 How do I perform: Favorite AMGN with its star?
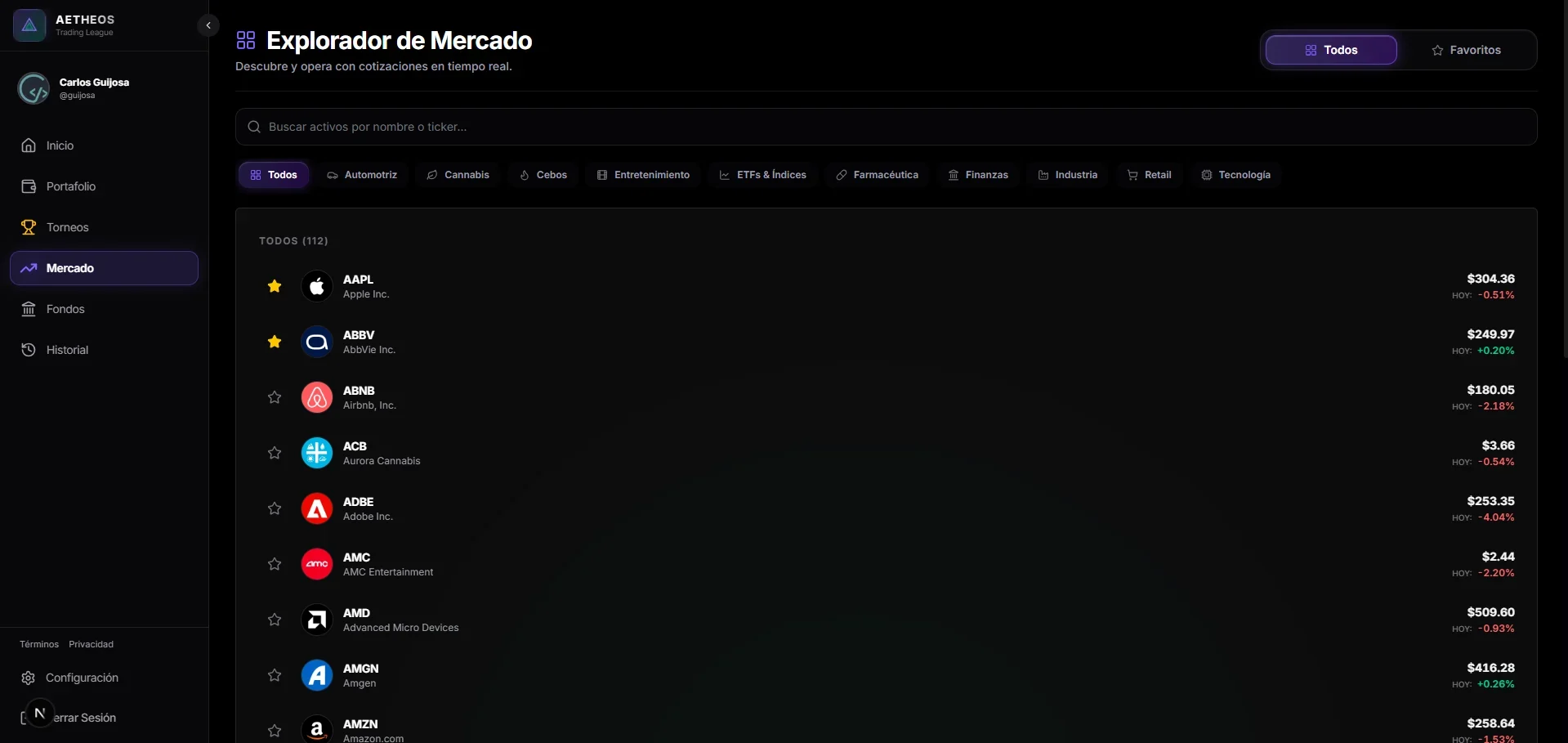click(275, 675)
